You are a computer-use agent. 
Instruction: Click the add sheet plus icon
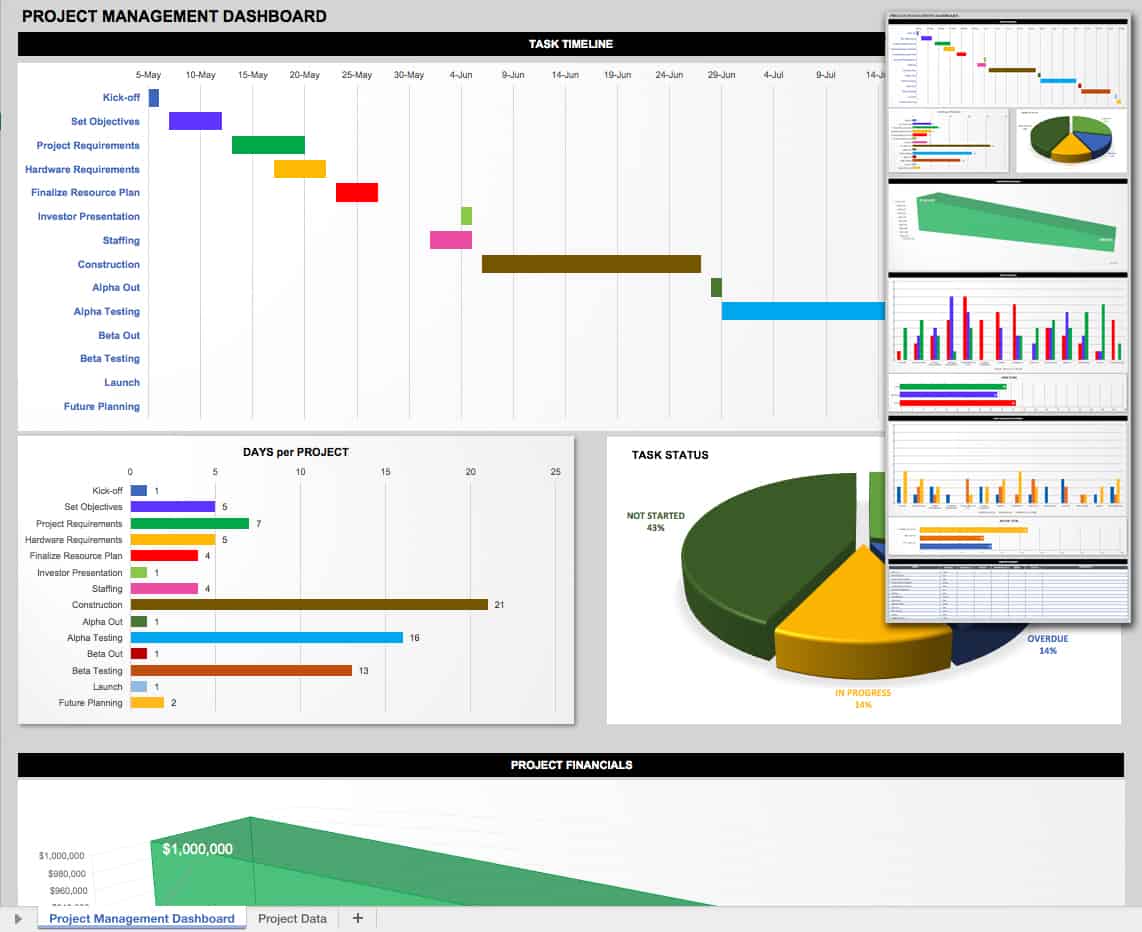[x=358, y=918]
